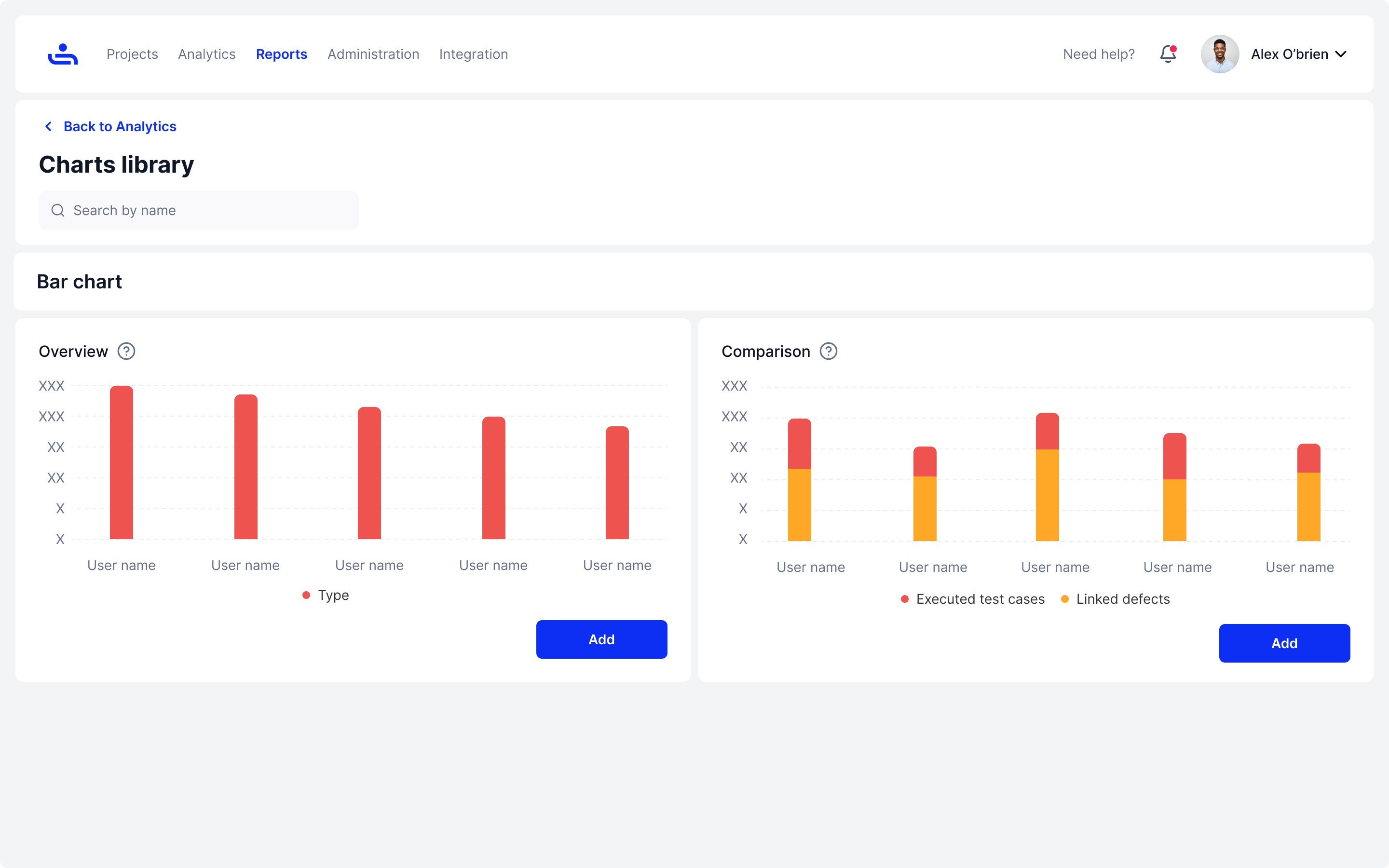Screen dimensions: 1389x868
Task: Click the search magnifier icon
Action: (x=58, y=210)
